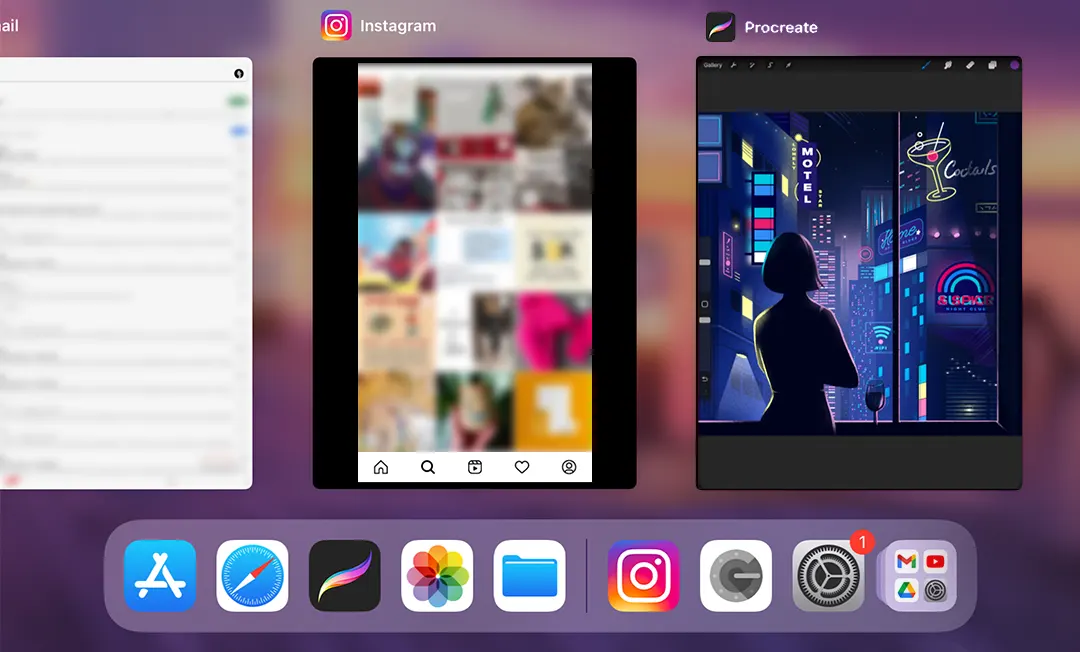Tap the Procreate sidebar modify square button

[705, 304]
